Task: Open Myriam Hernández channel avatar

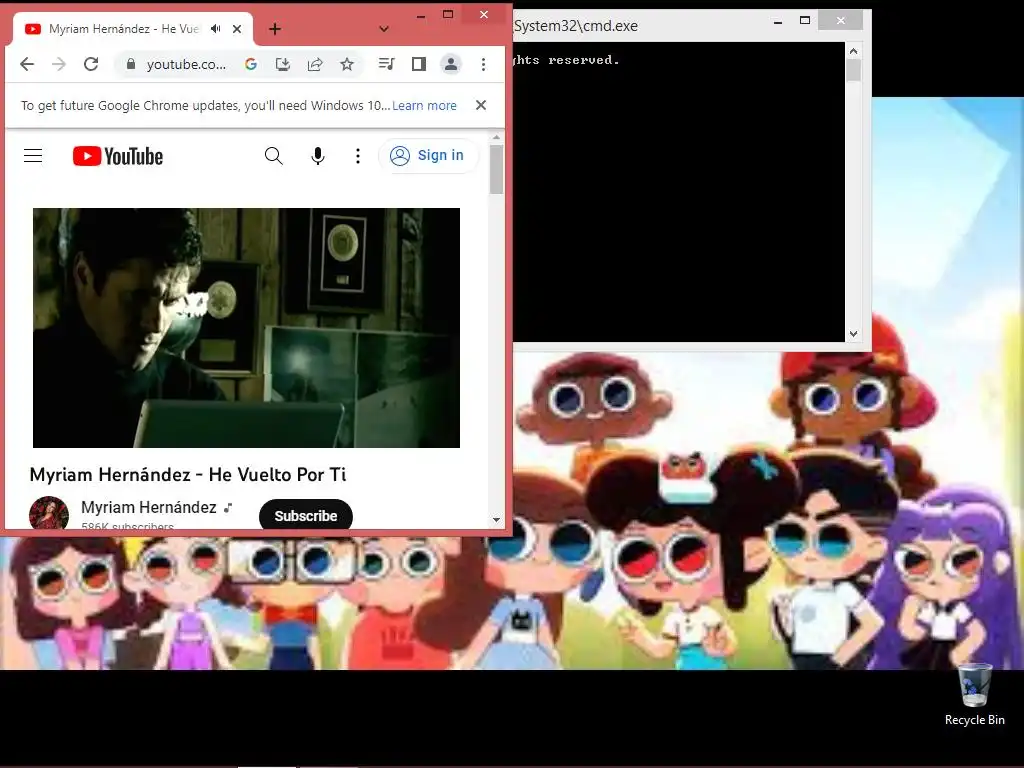Action: 49,513
